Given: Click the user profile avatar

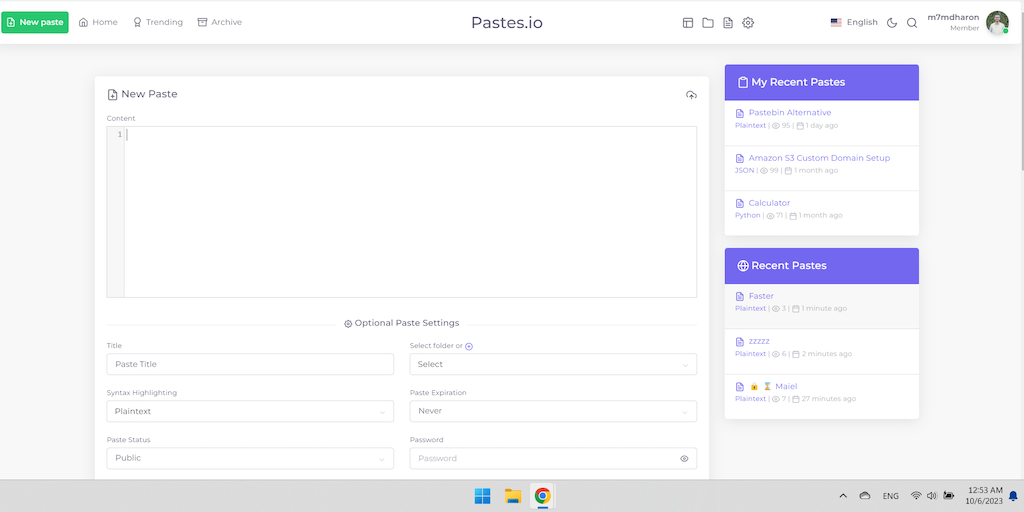Looking at the screenshot, I should coord(997,22).
